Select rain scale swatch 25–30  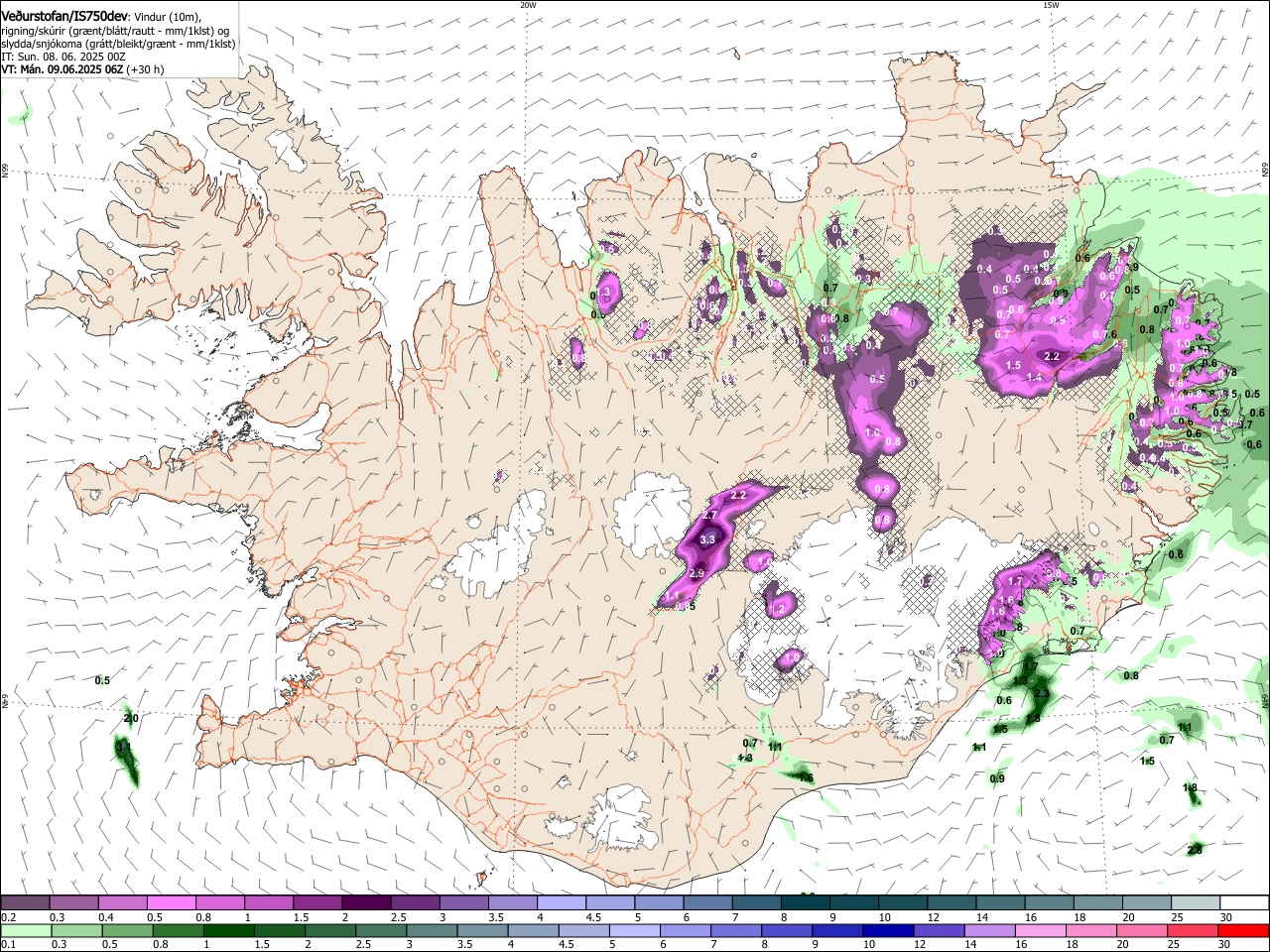(x=1191, y=931)
